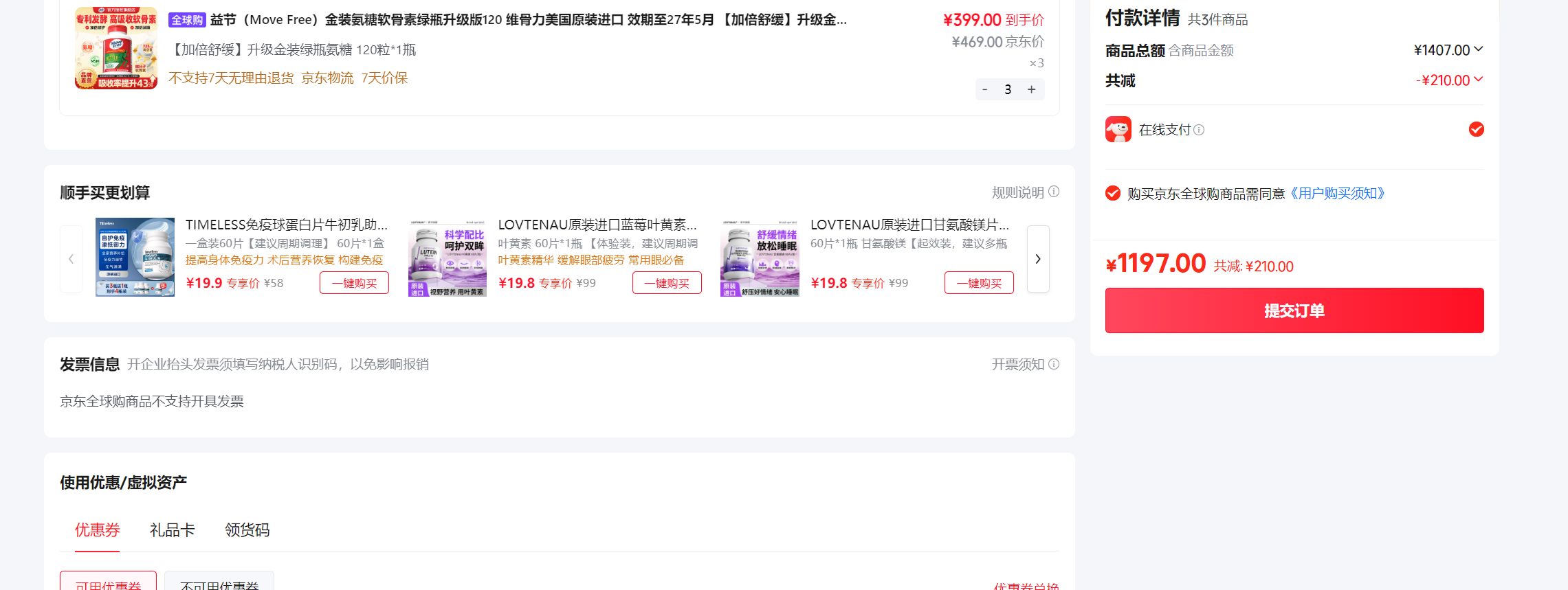
Task: Click the 京东全球购商品不支持开具发票 notice
Action: coord(152,401)
